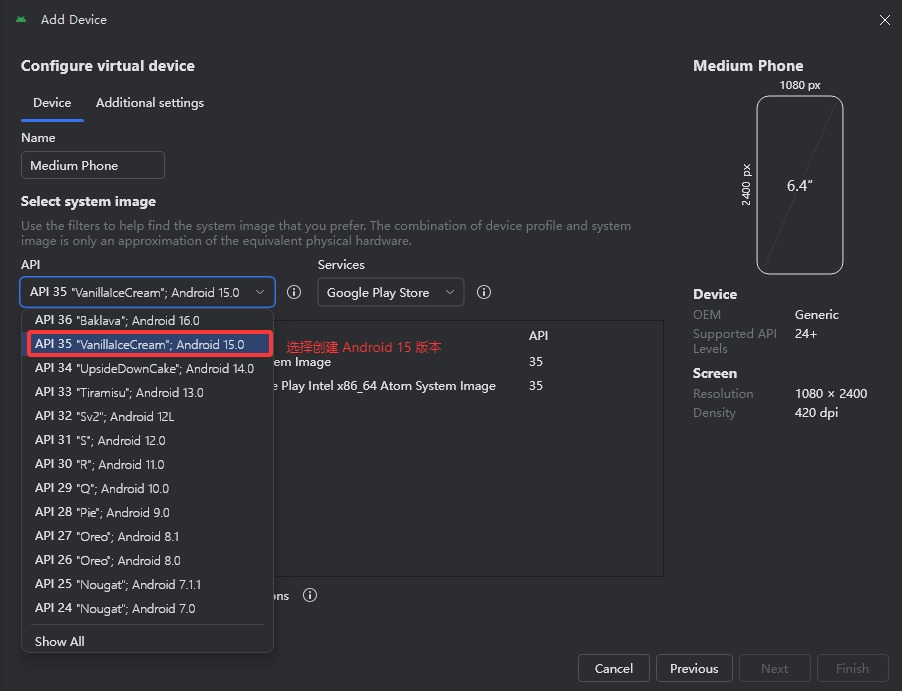Choose API 27 Oreo Android 8.1
The height and width of the screenshot is (691, 902).
coord(147,537)
